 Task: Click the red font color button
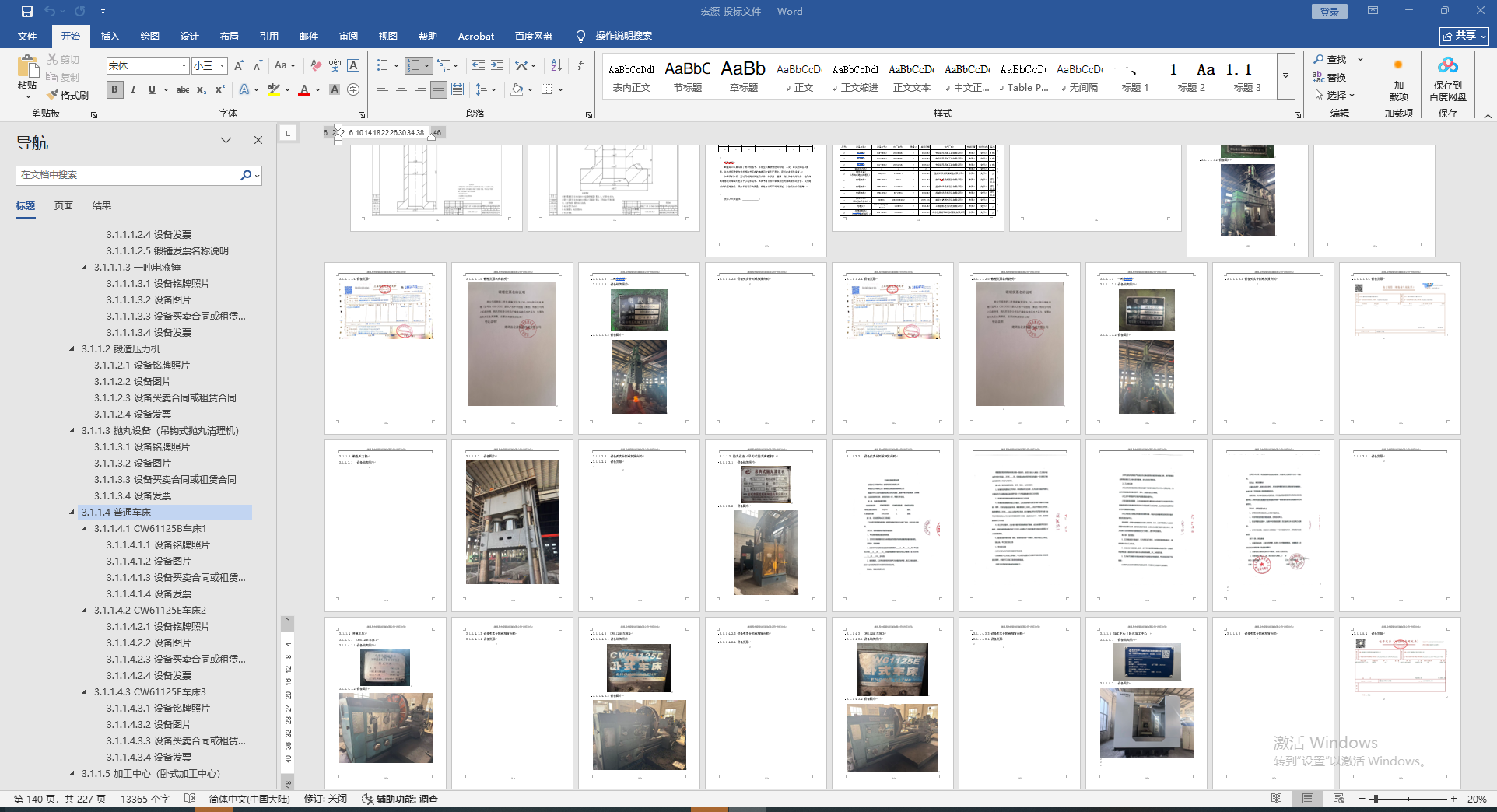[x=304, y=89]
